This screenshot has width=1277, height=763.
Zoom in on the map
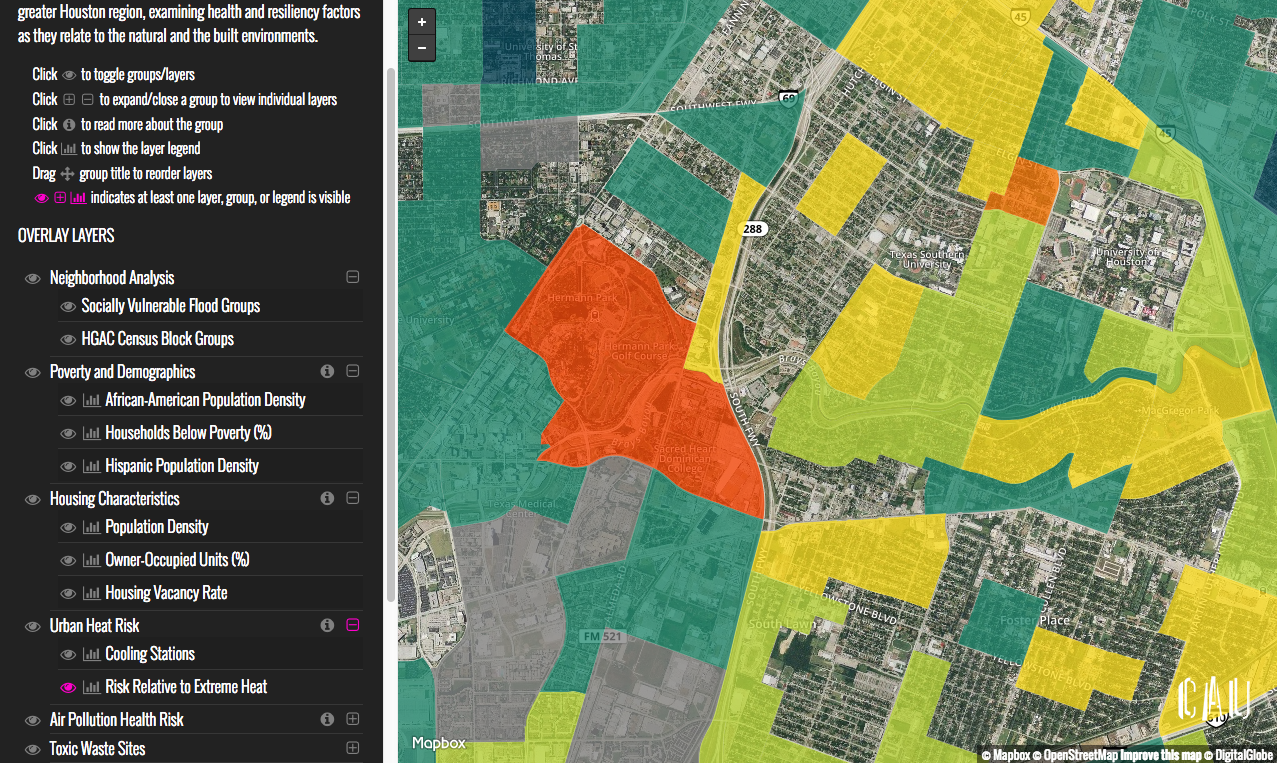click(x=422, y=22)
